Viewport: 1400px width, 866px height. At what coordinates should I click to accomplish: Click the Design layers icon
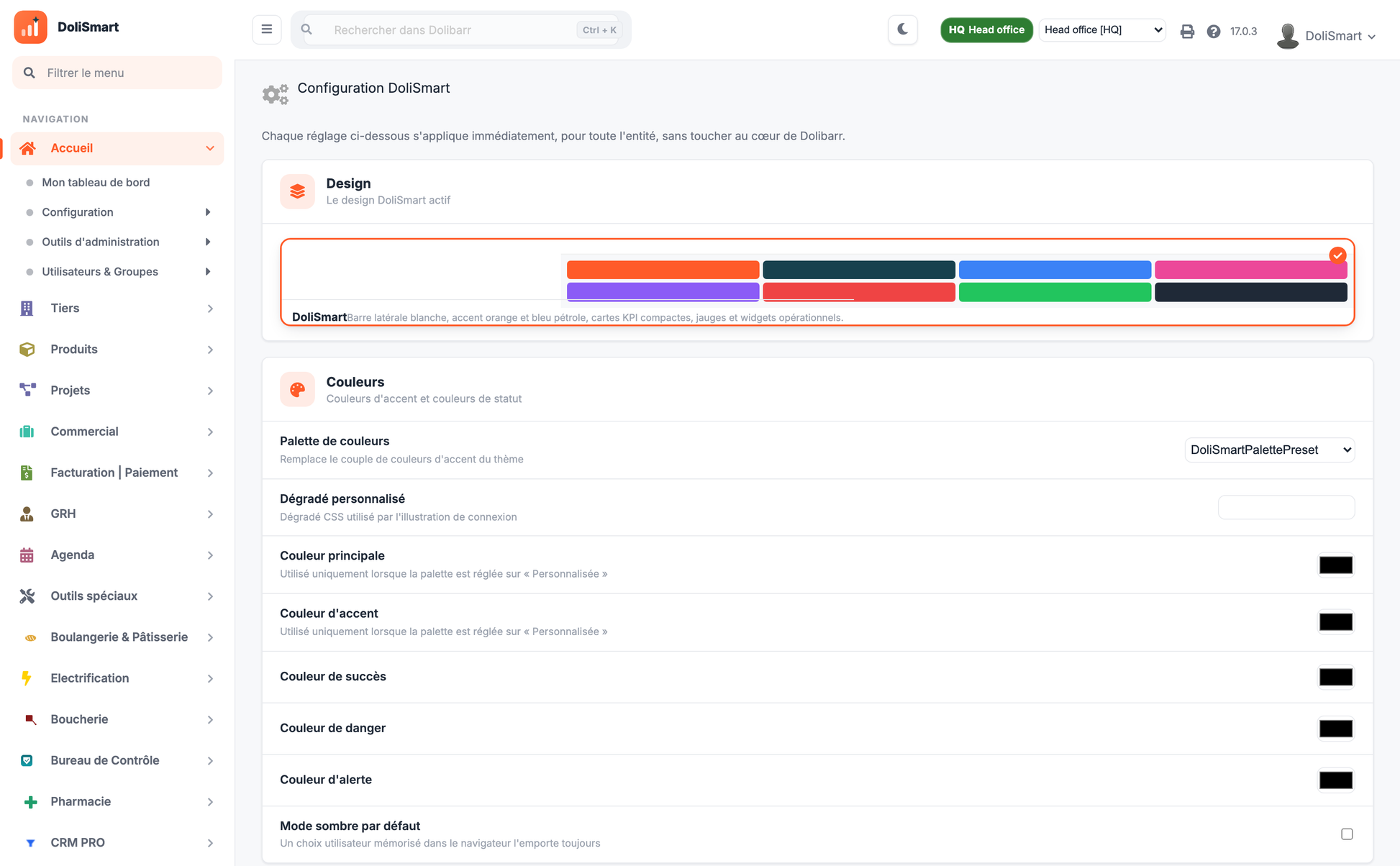pos(297,191)
